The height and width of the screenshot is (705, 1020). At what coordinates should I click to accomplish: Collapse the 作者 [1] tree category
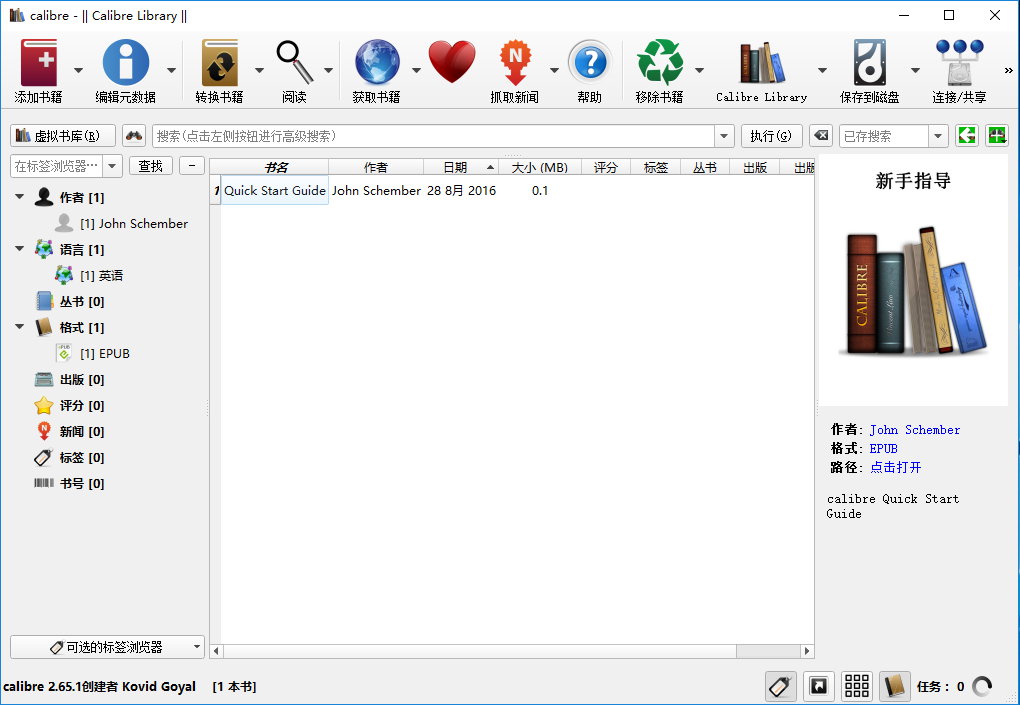pyautogui.click(x=20, y=196)
